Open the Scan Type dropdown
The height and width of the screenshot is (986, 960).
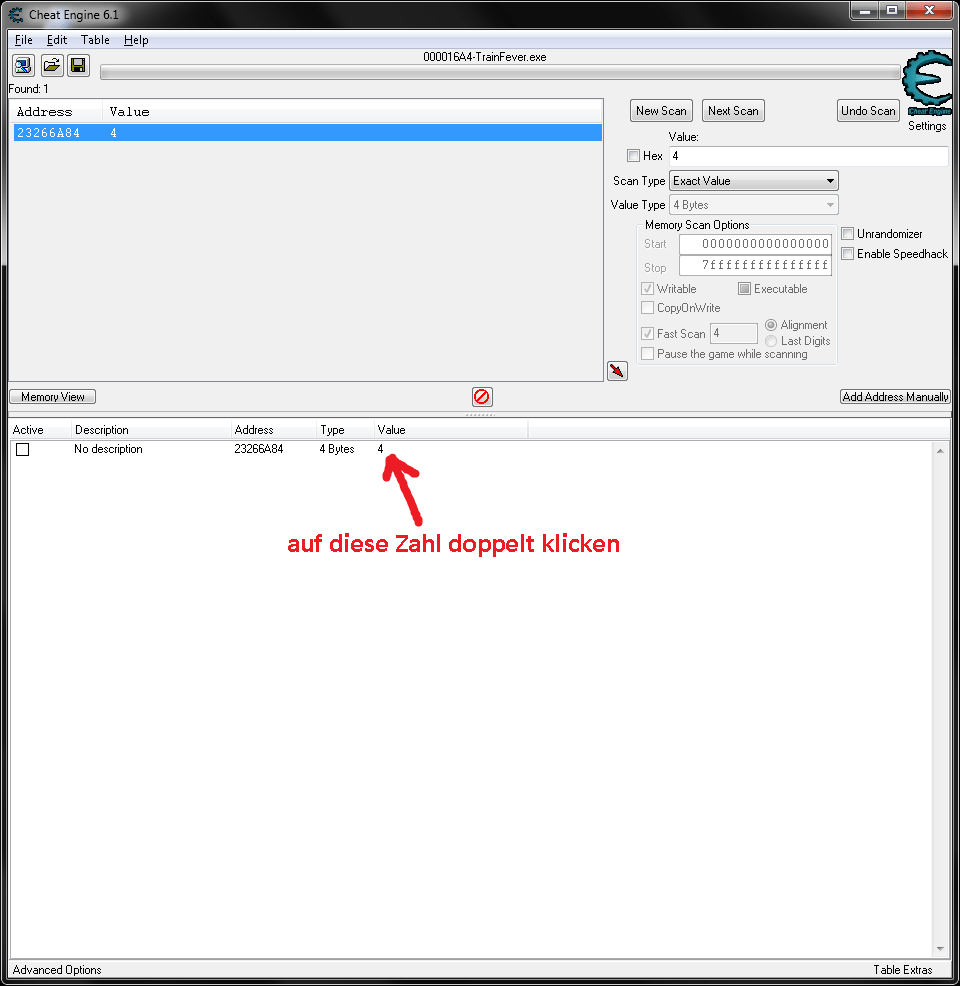click(753, 181)
